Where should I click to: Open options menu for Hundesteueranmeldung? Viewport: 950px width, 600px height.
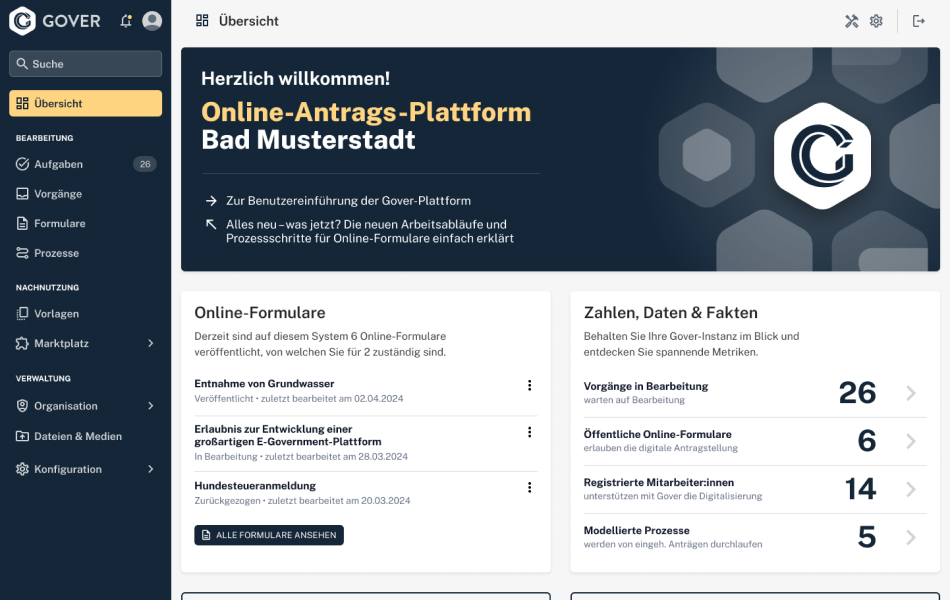pos(529,488)
